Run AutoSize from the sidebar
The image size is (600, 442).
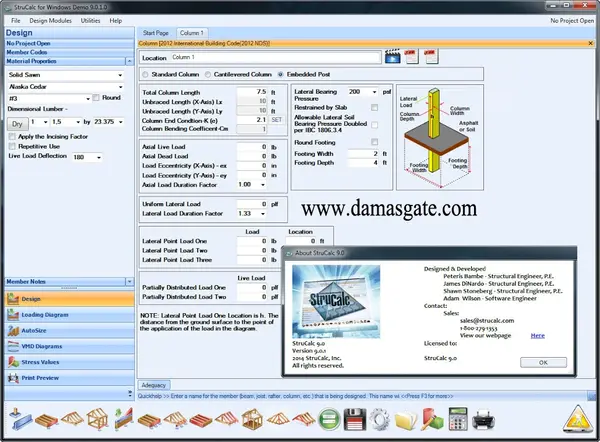[70, 331]
